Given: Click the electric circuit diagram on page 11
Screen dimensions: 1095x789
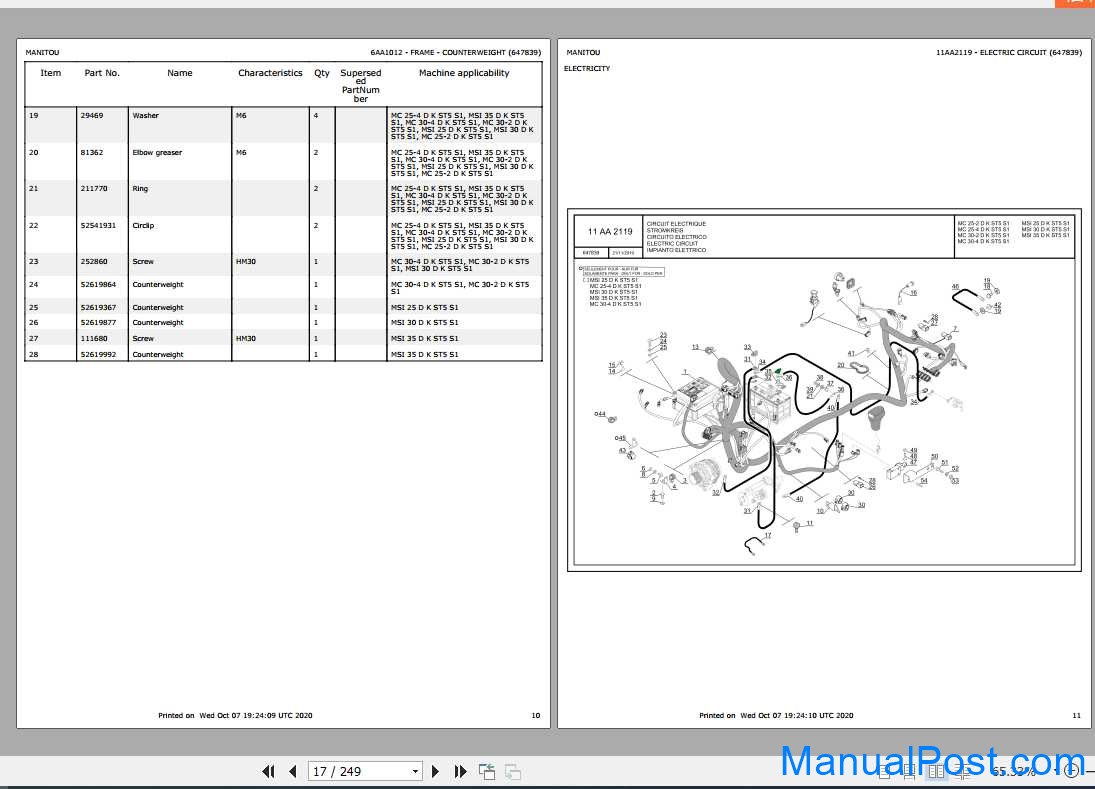Looking at the screenshot, I should tap(824, 390).
